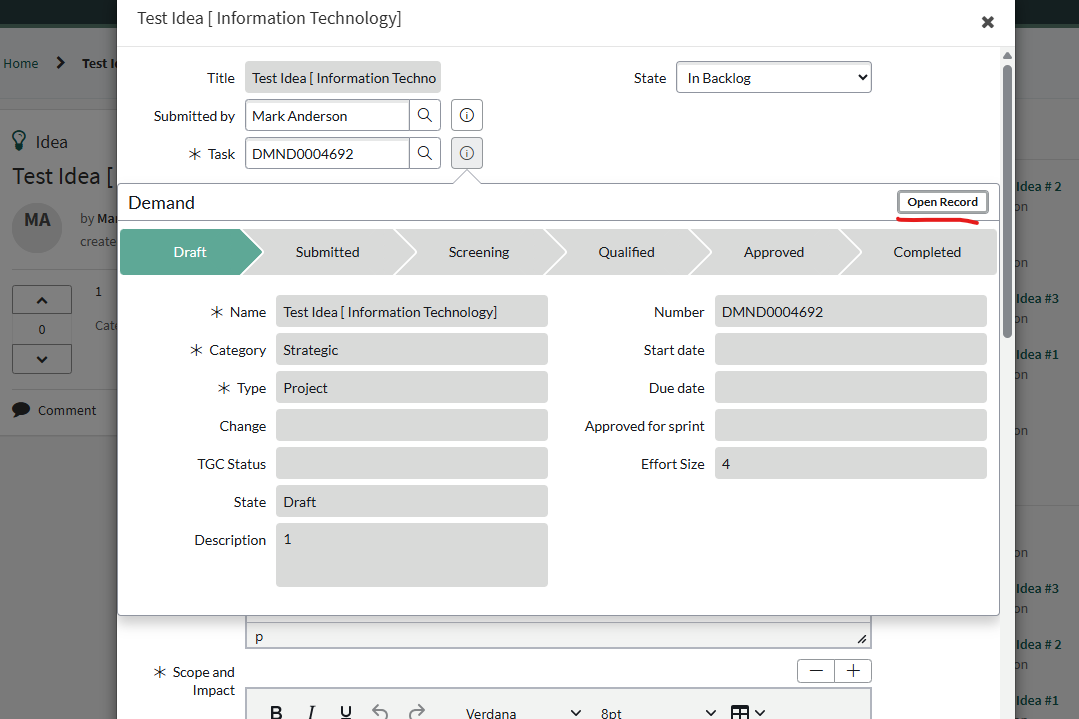Apply bold formatting in Scope editor
The height and width of the screenshot is (719, 1079).
(276, 712)
